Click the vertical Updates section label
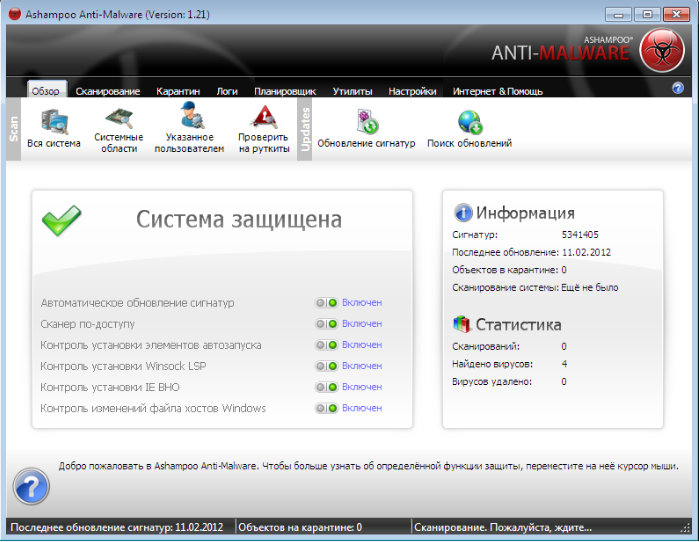Viewport: 699px width, 542px height. tap(304, 129)
